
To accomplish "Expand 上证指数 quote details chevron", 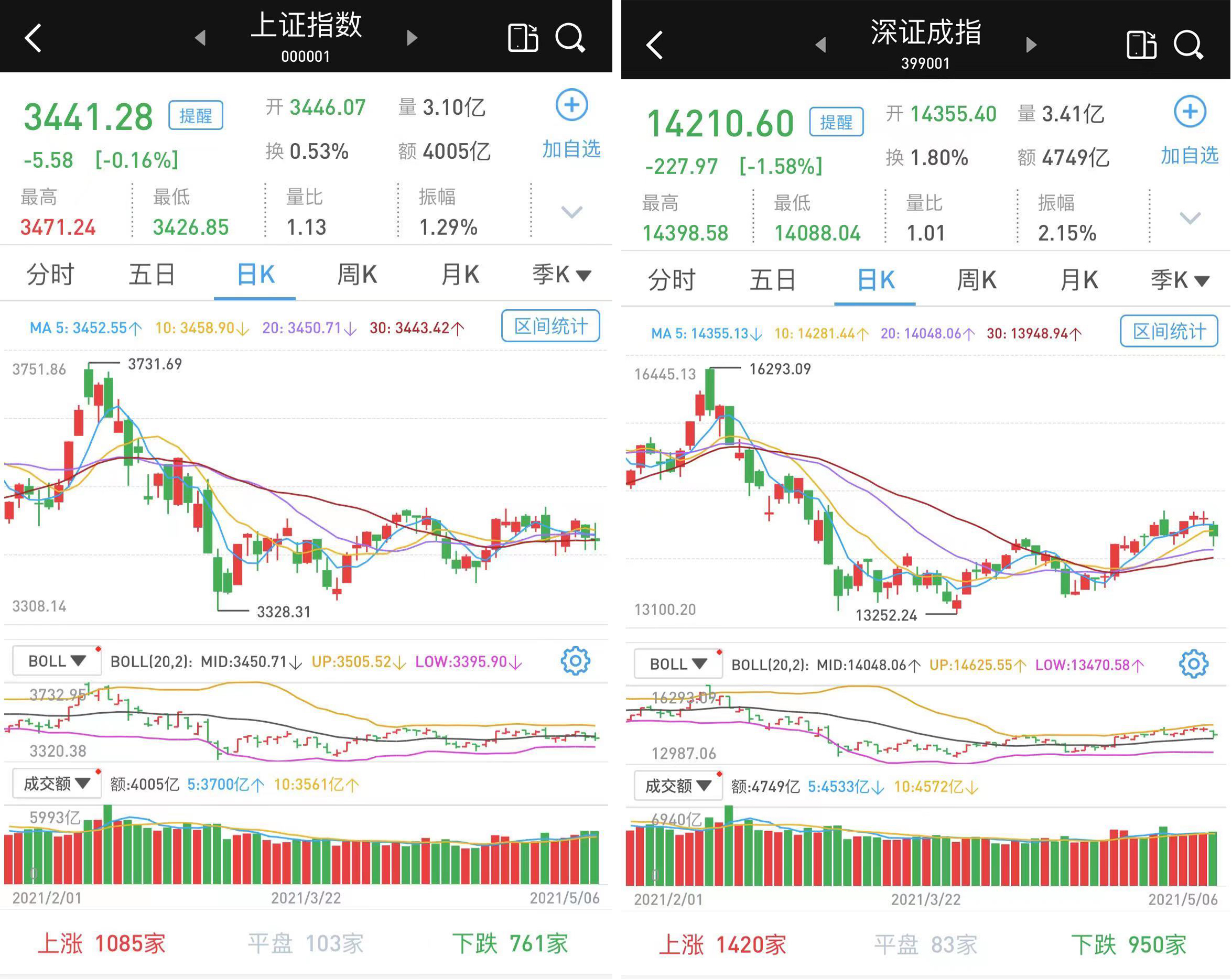I will tap(571, 212).
